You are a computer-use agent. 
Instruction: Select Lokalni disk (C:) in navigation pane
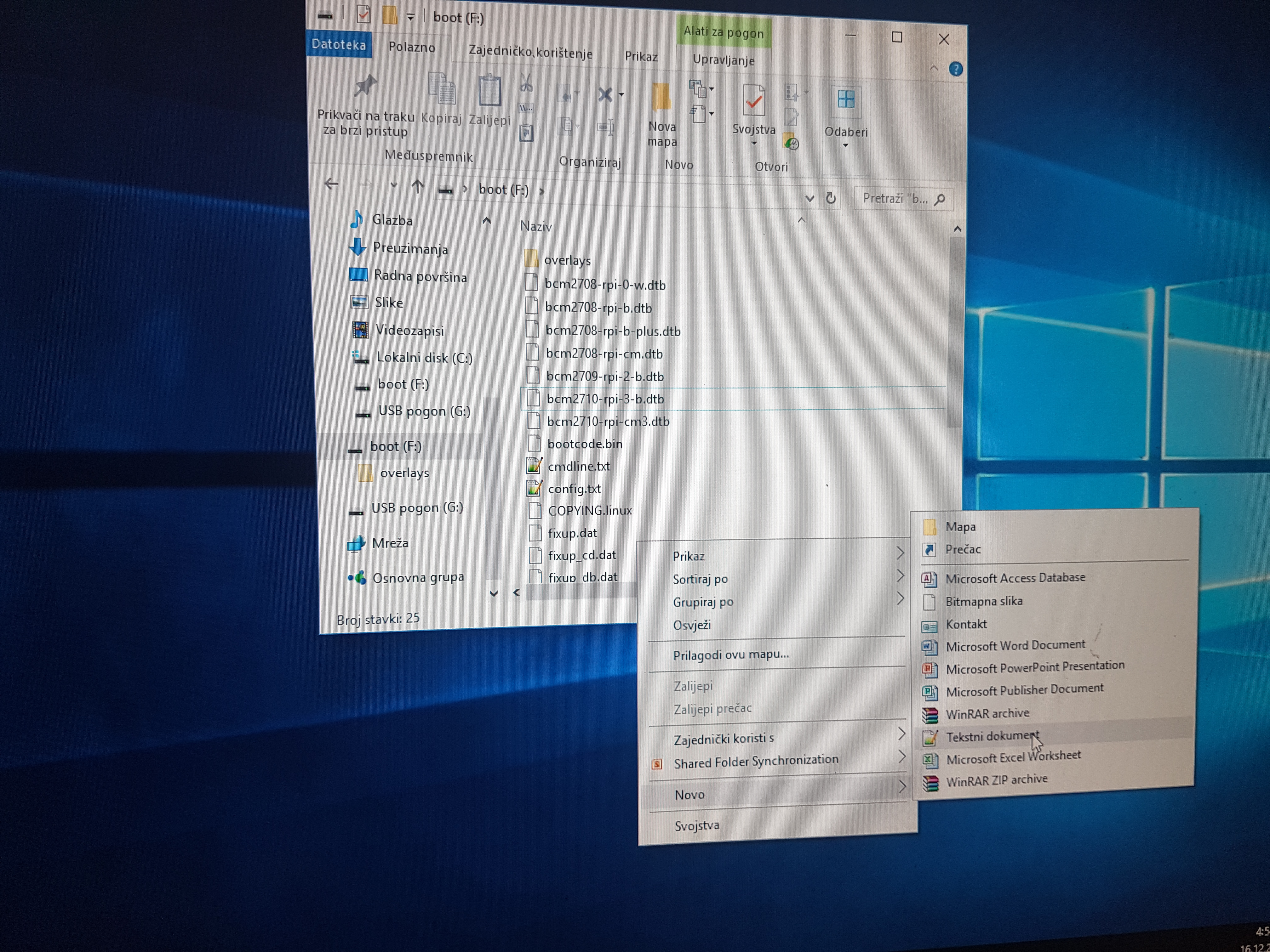point(424,358)
